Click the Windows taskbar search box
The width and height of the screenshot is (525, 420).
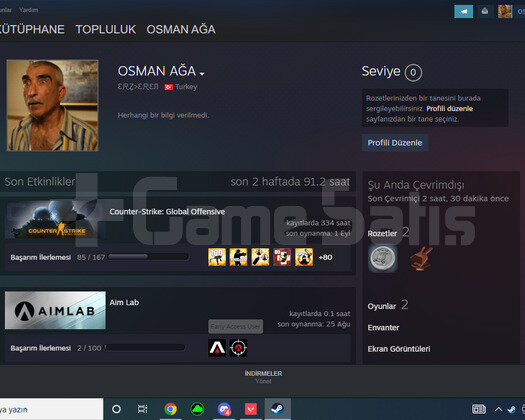pos(52,409)
